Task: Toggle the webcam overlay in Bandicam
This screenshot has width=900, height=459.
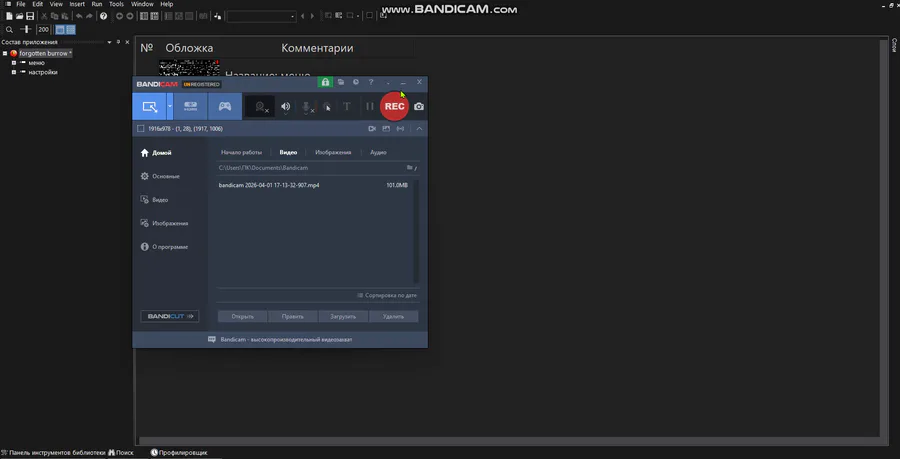Action: 260,106
